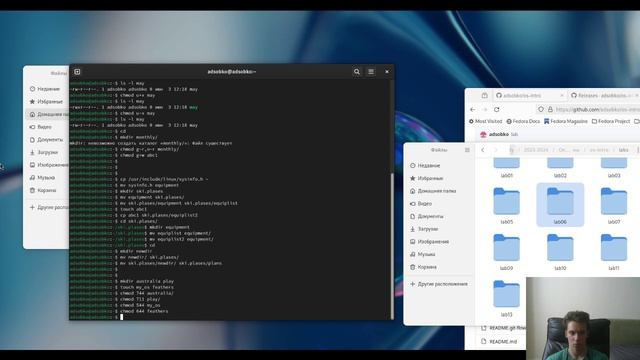The image size is (640, 360).
Task: Switch to the Releases browser tab
Action: tap(604, 96)
